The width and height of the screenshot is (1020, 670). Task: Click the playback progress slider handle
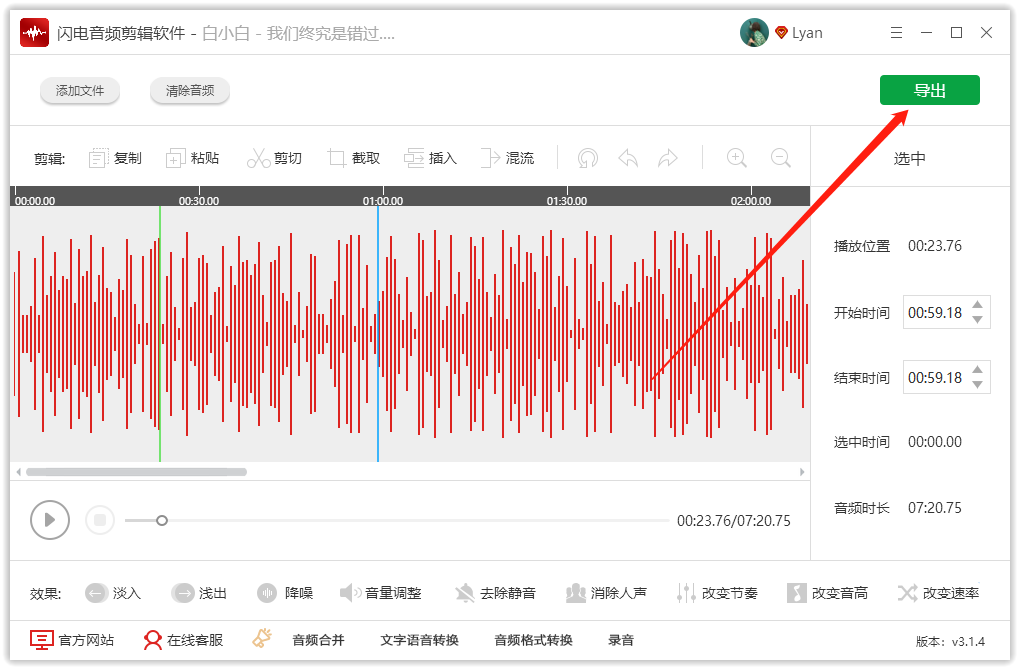click(x=162, y=520)
